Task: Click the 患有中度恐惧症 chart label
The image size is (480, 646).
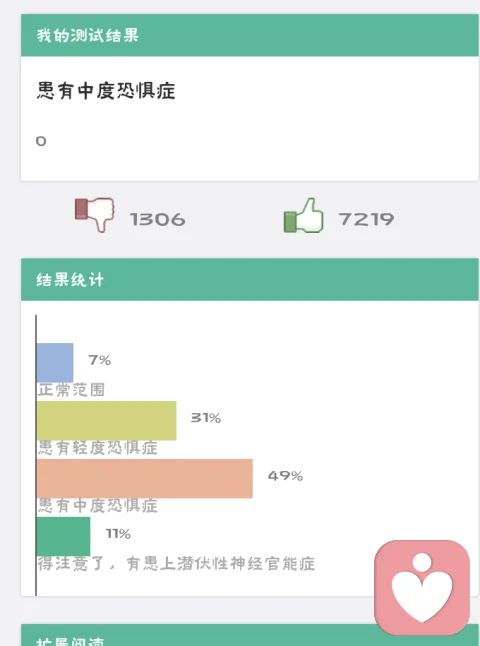Action: pos(98,506)
